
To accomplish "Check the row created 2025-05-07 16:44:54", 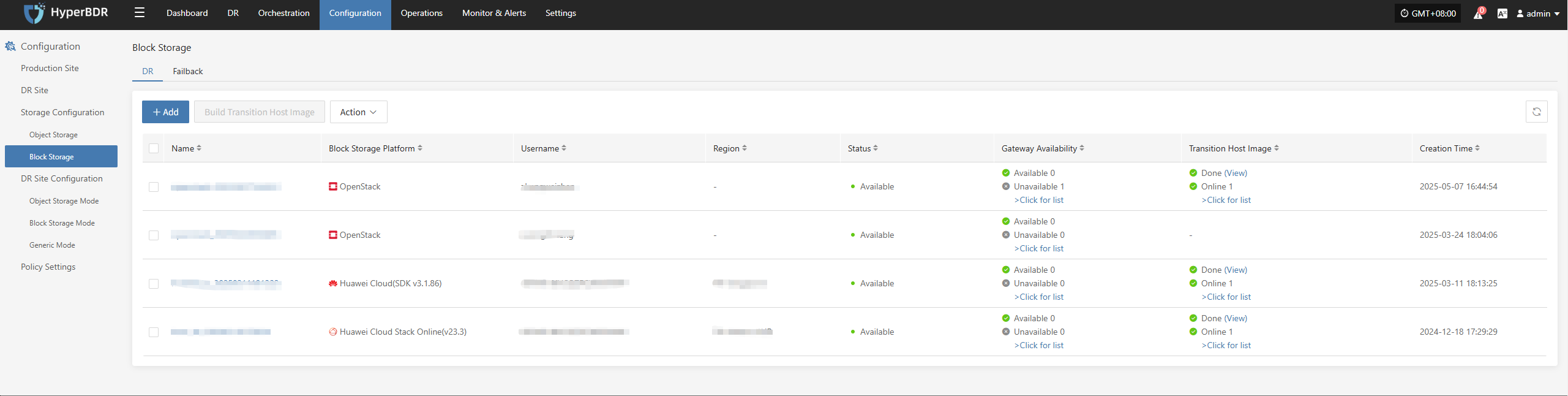I will [154, 187].
